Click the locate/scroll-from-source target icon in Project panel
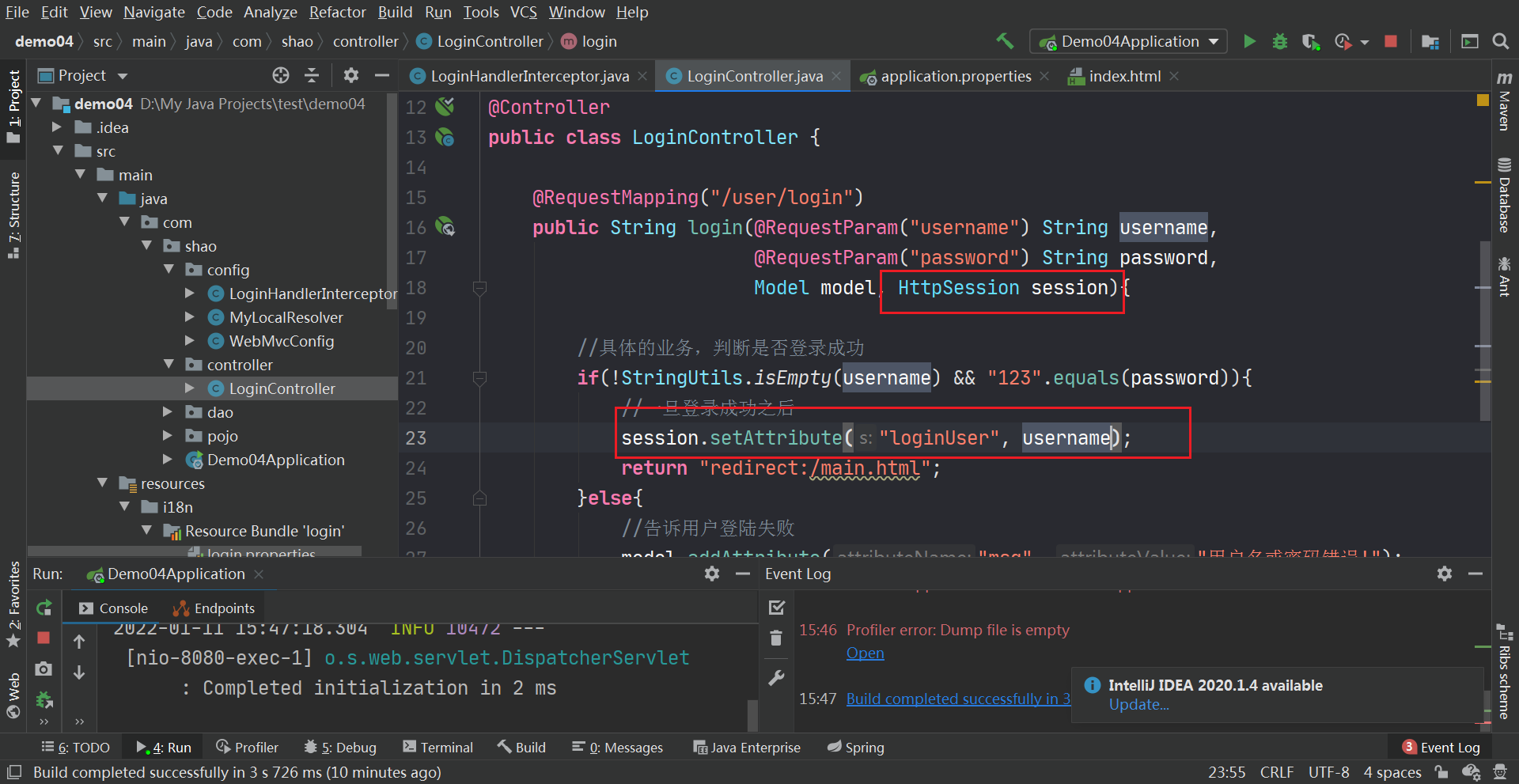The image size is (1519, 784). 281,75
